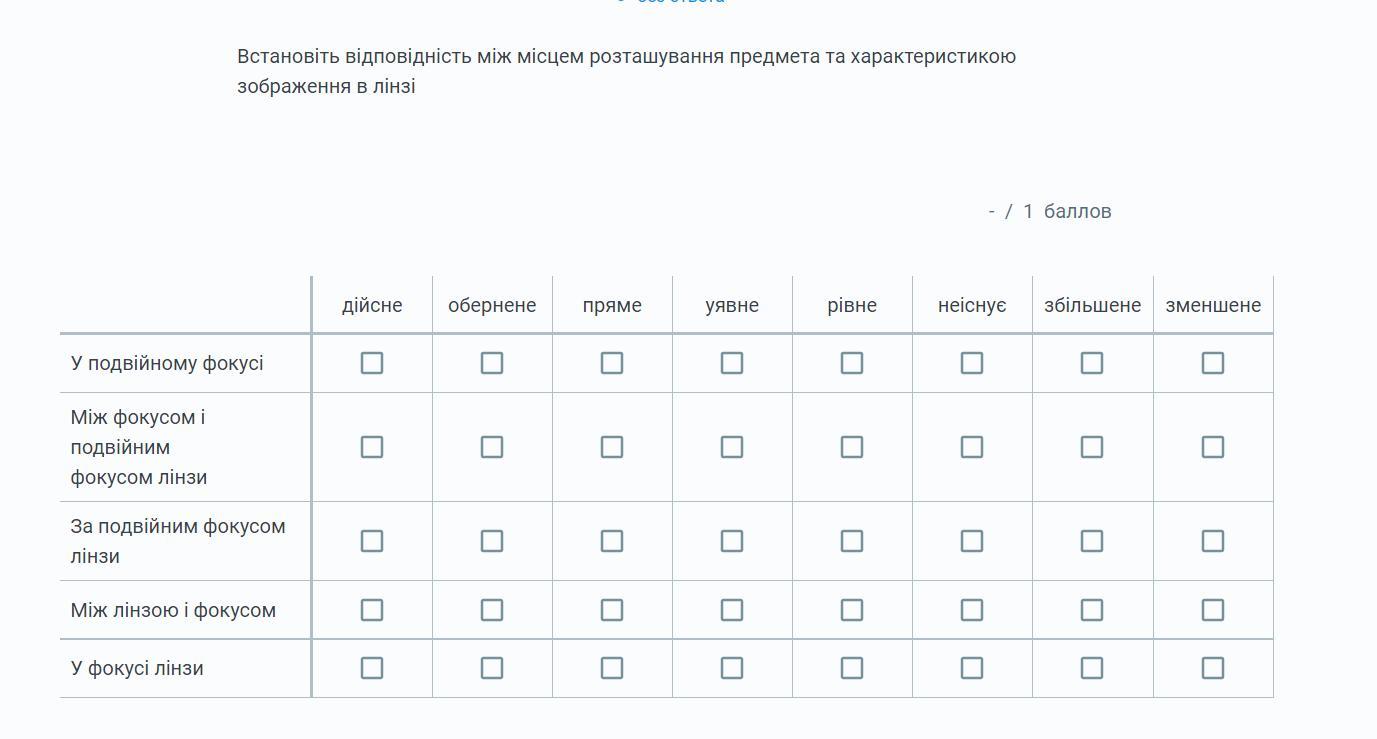Check 'дійсне' for 'Між фокусом і подвійним фокусом'
The height and width of the screenshot is (739, 1377).
tap(371, 447)
